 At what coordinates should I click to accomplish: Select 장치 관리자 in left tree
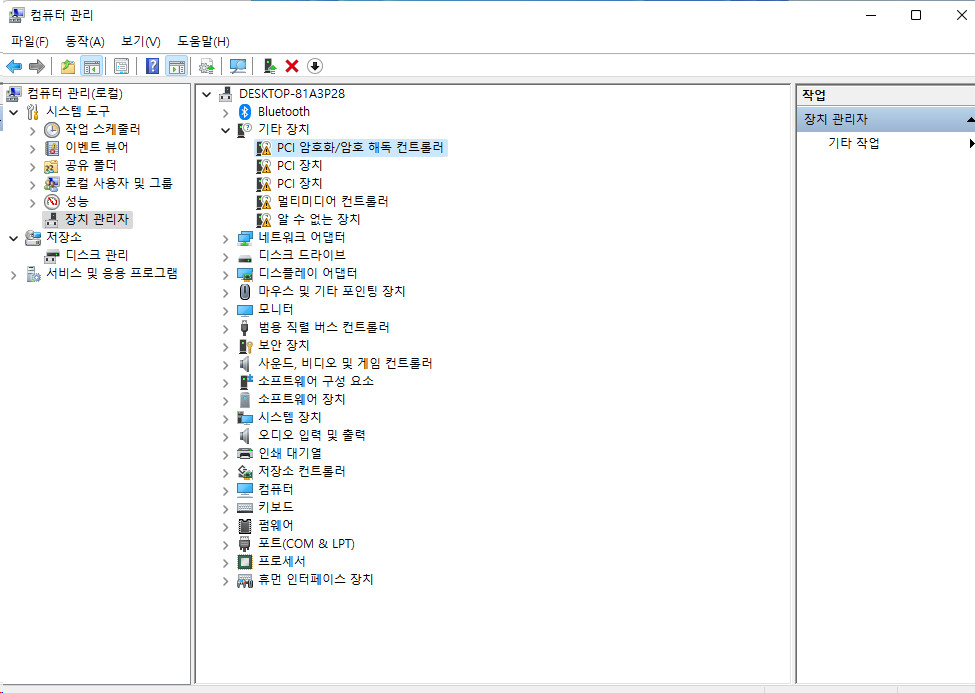point(96,219)
